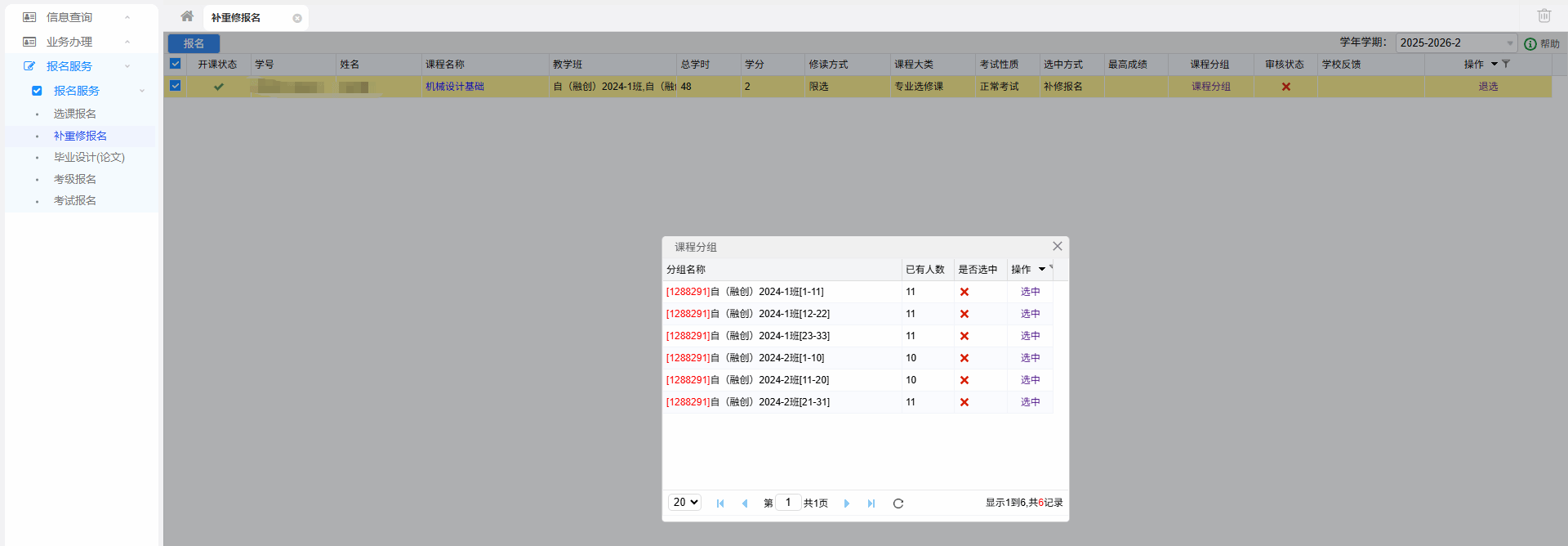Toggle the 报名服务 checkbox in sidebar
Image resolution: width=1568 pixels, height=546 pixels.
click(x=37, y=91)
